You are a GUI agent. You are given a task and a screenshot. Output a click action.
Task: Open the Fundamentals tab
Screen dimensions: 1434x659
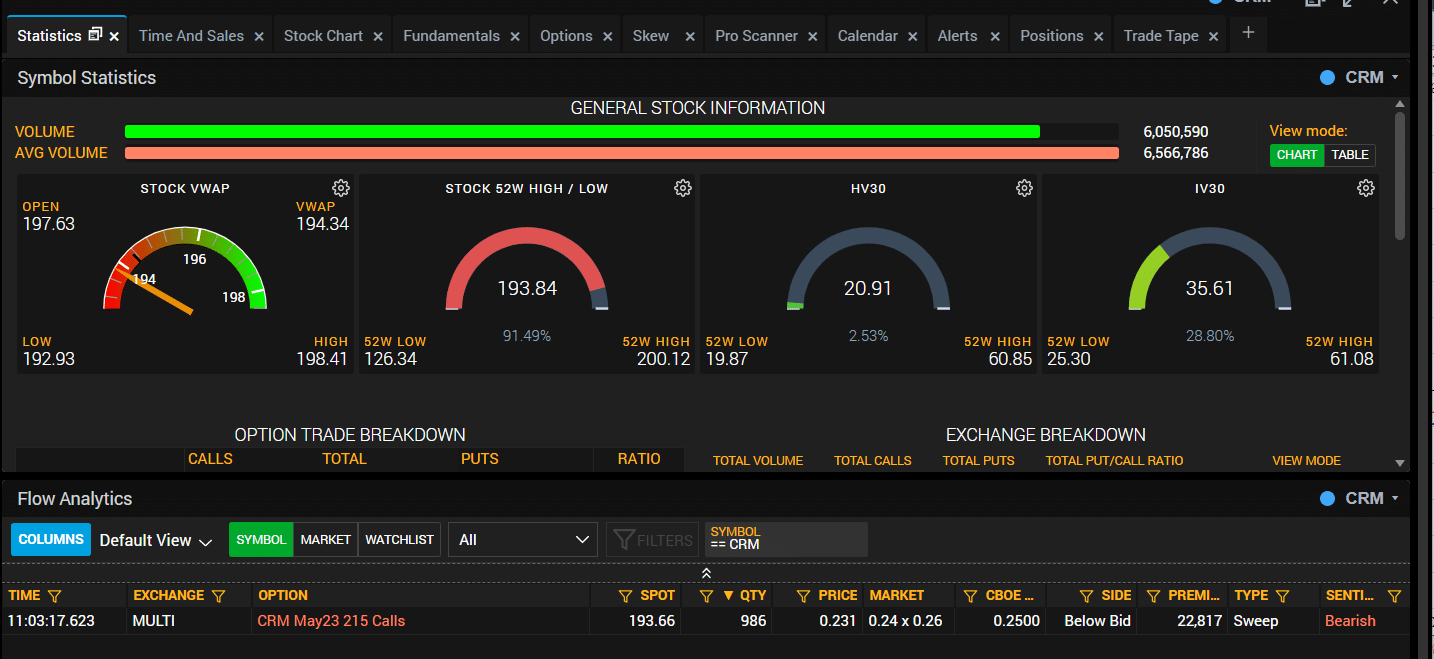tap(452, 36)
